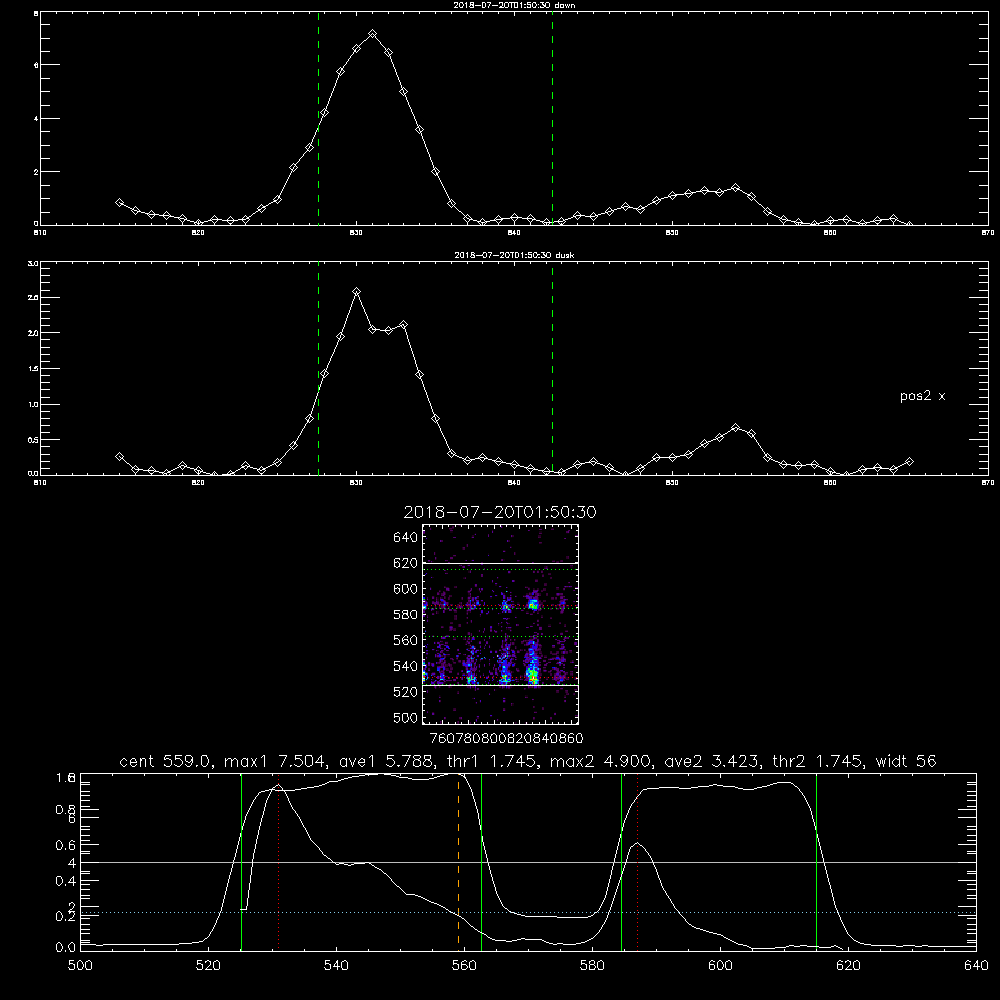
Task: Click 'thr2 1.745' in the stats line
Action: point(817,761)
